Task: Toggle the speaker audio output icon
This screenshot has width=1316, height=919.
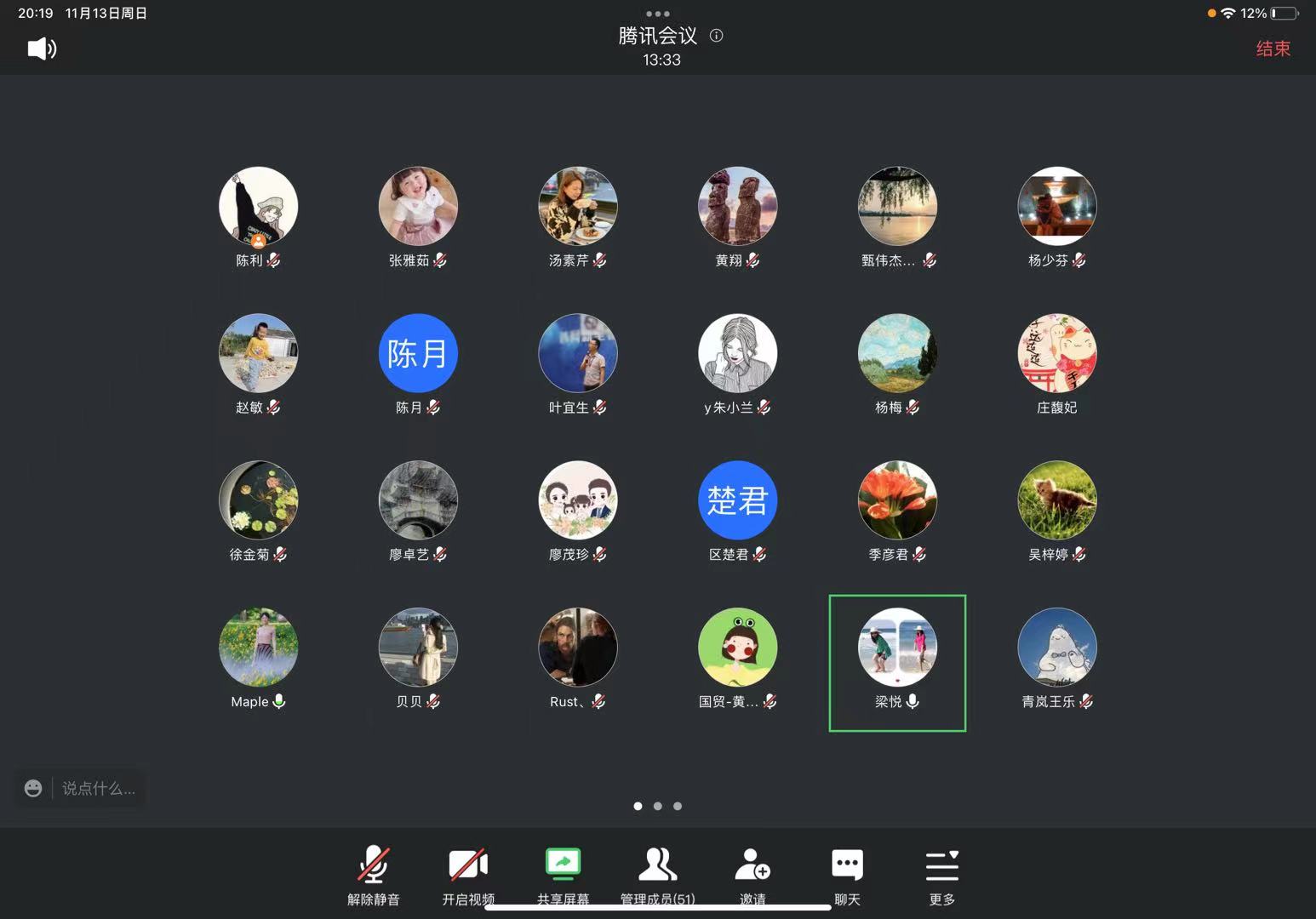Action: click(x=42, y=49)
